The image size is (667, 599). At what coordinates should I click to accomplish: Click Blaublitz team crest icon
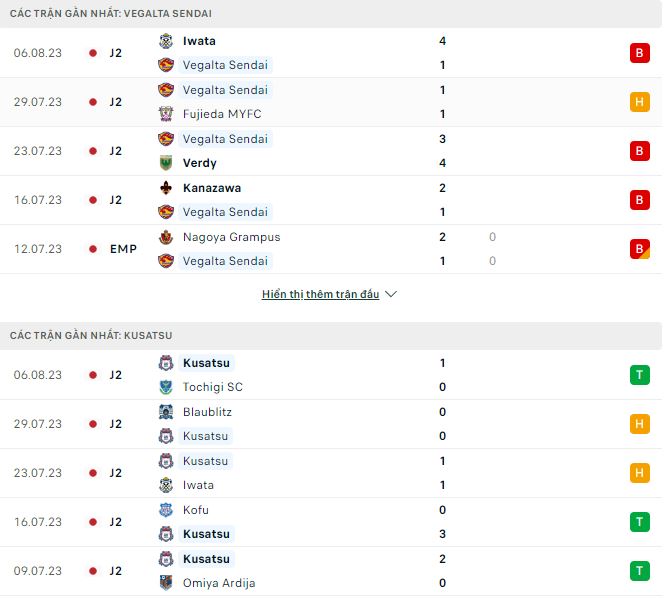click(x=166, y=412)
